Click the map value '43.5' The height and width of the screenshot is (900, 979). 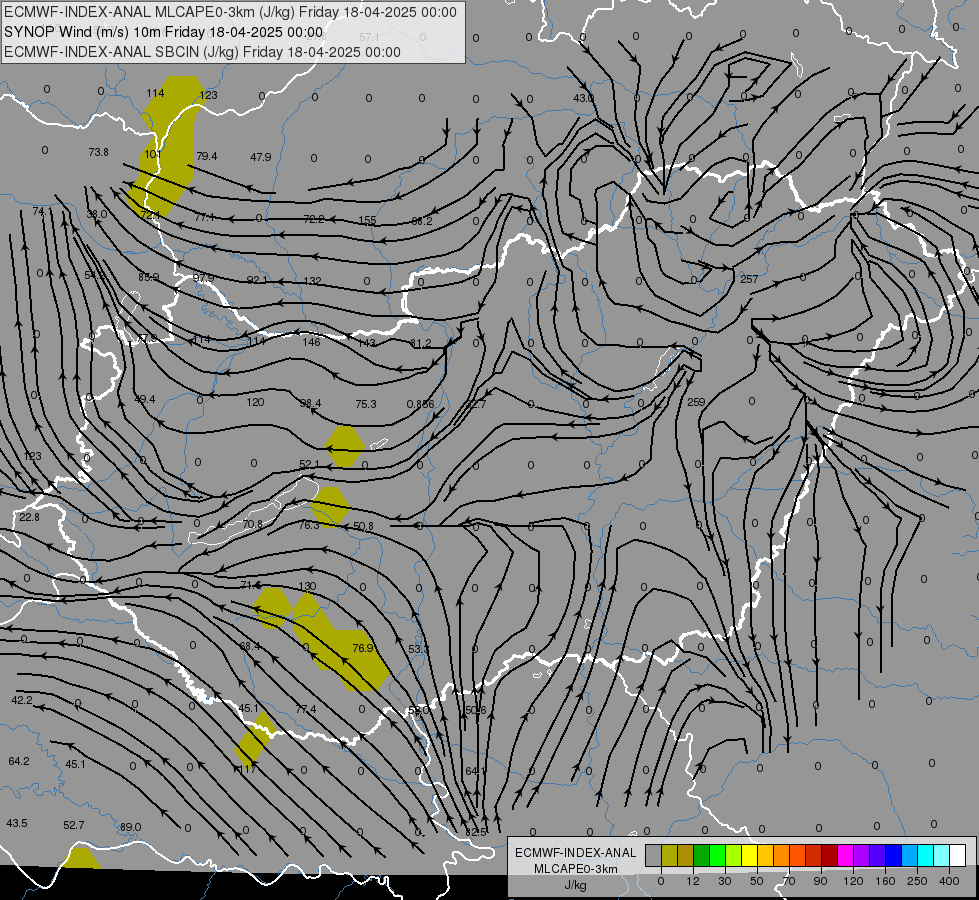click(x=17, y=823)
